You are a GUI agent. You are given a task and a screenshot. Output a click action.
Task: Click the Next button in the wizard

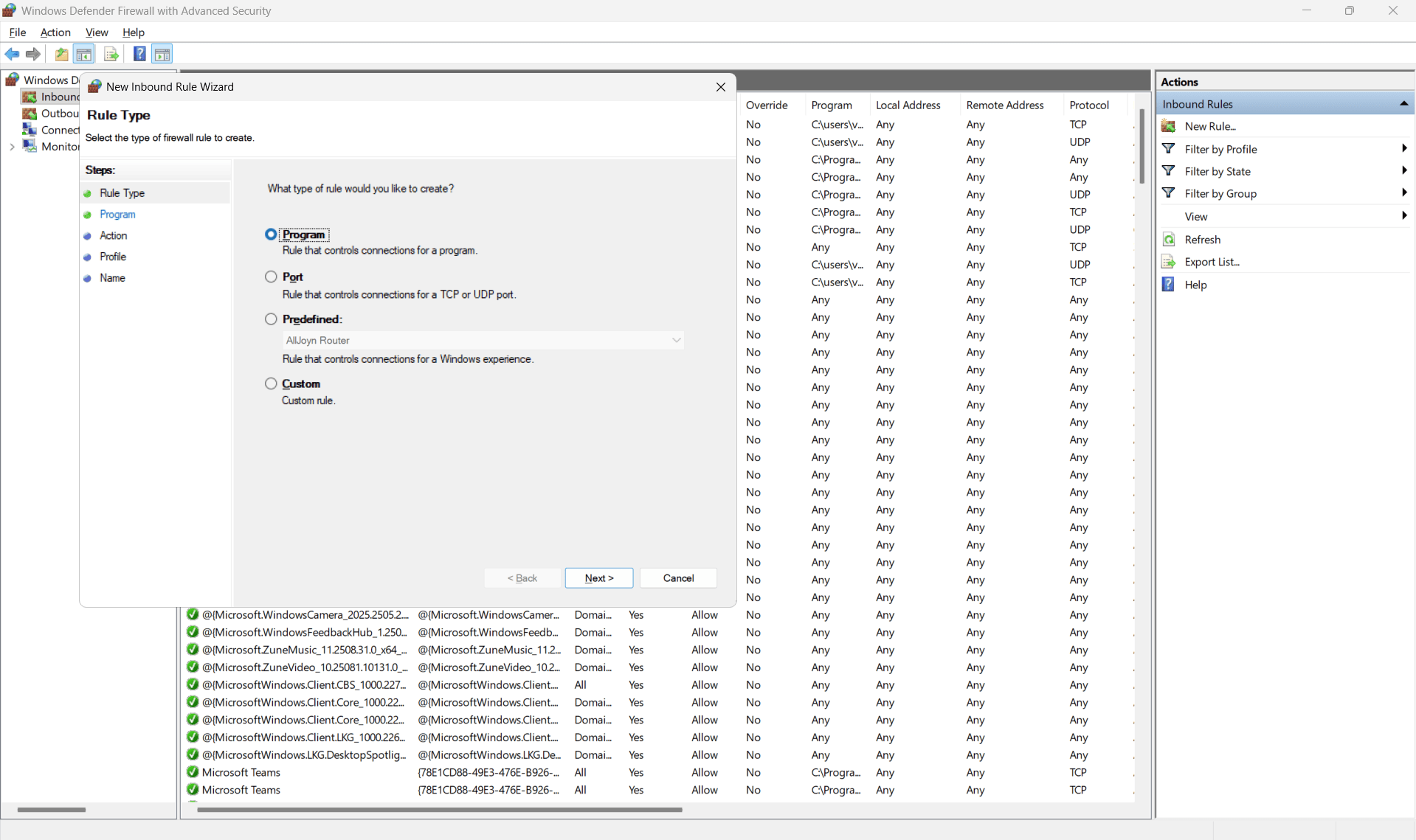(x=598, y=578)
